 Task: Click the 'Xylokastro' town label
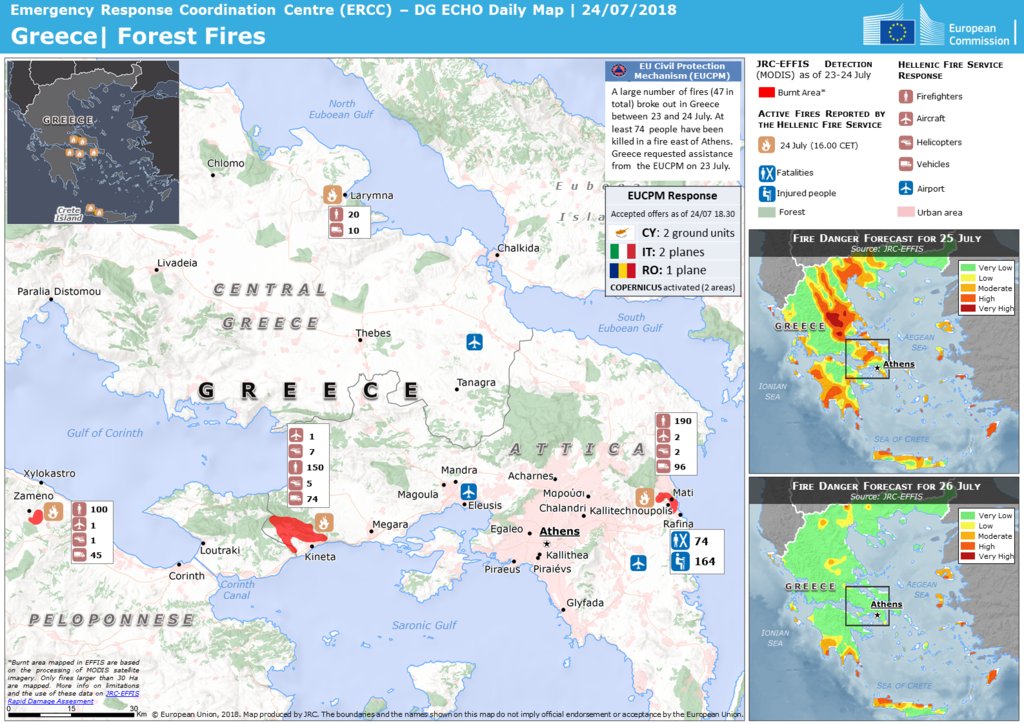pyautogui.click(x=50, y=473)
